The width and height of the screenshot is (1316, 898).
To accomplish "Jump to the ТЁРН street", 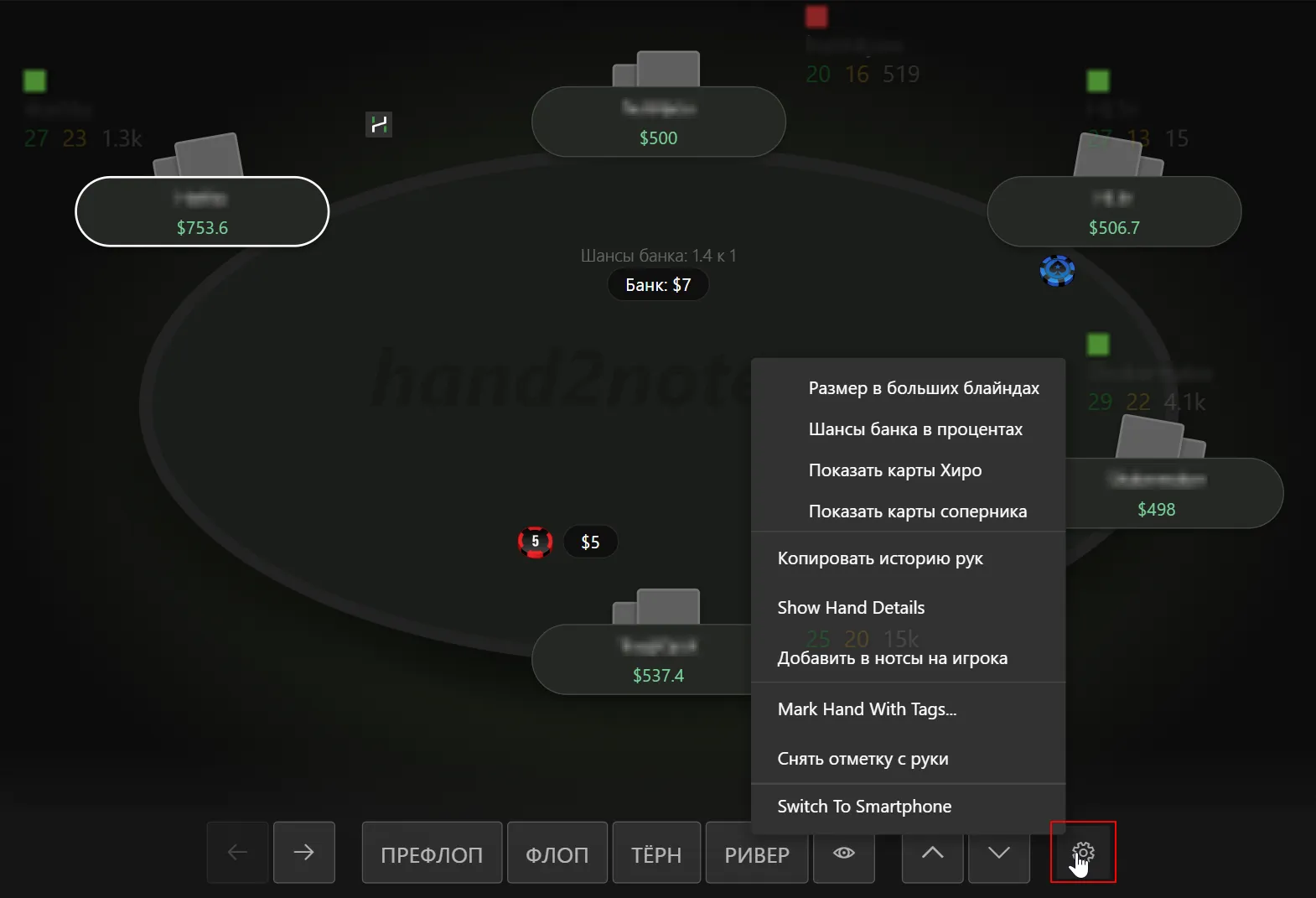I will pyautogui.click(x=656, y=853).
